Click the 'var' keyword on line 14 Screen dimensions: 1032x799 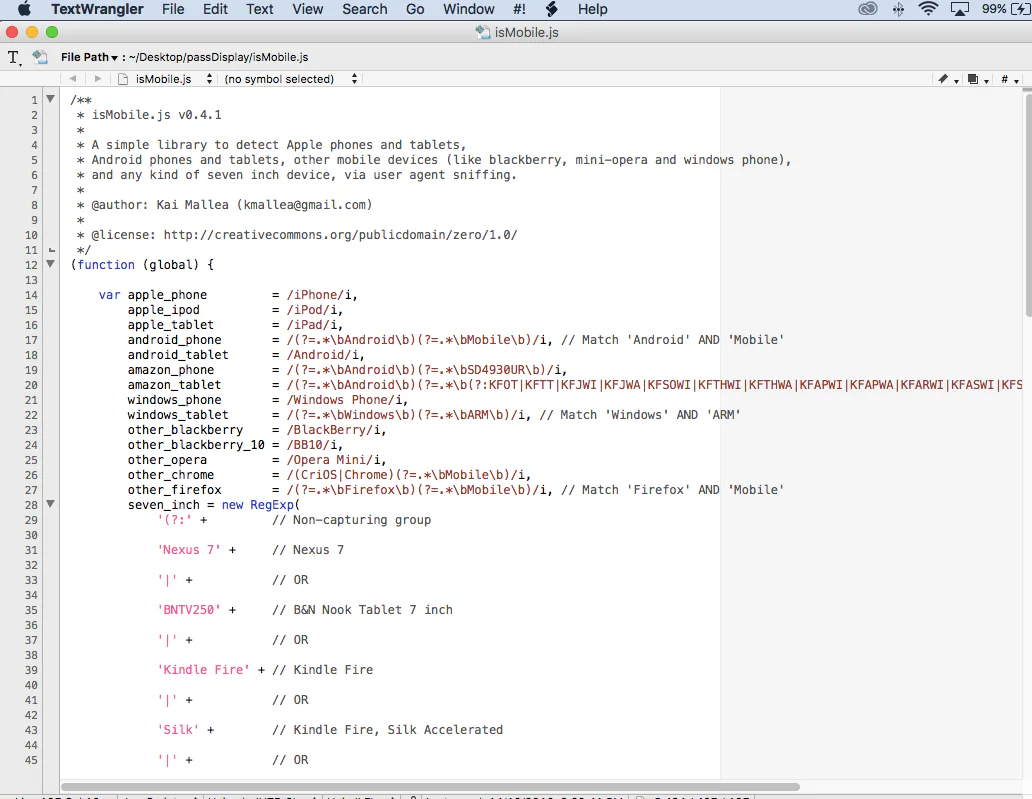click(109, 295)
